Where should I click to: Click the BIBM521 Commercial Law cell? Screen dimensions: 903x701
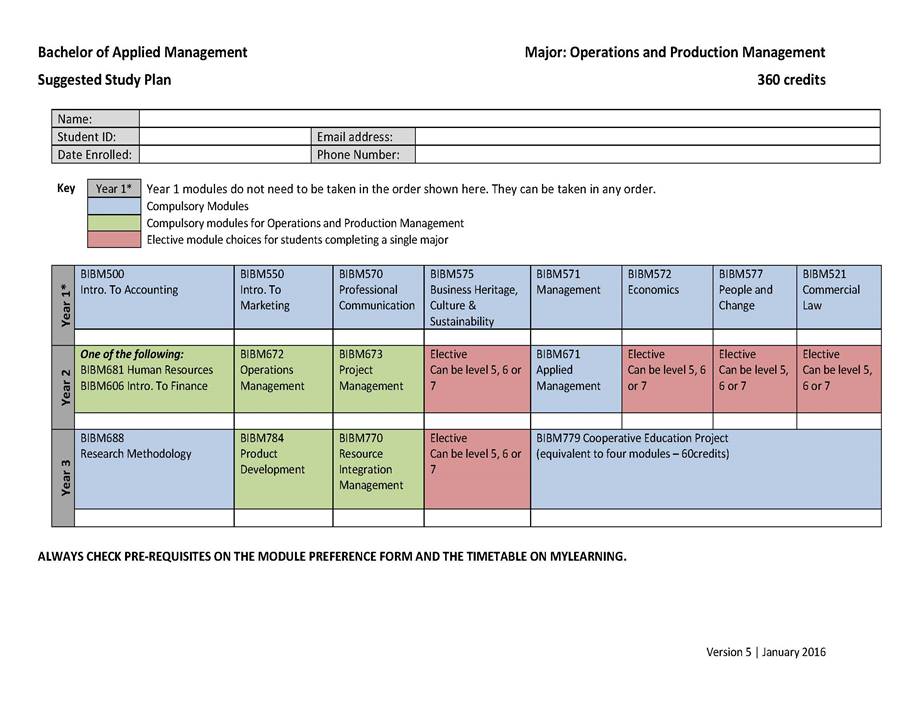coord(839,297)
